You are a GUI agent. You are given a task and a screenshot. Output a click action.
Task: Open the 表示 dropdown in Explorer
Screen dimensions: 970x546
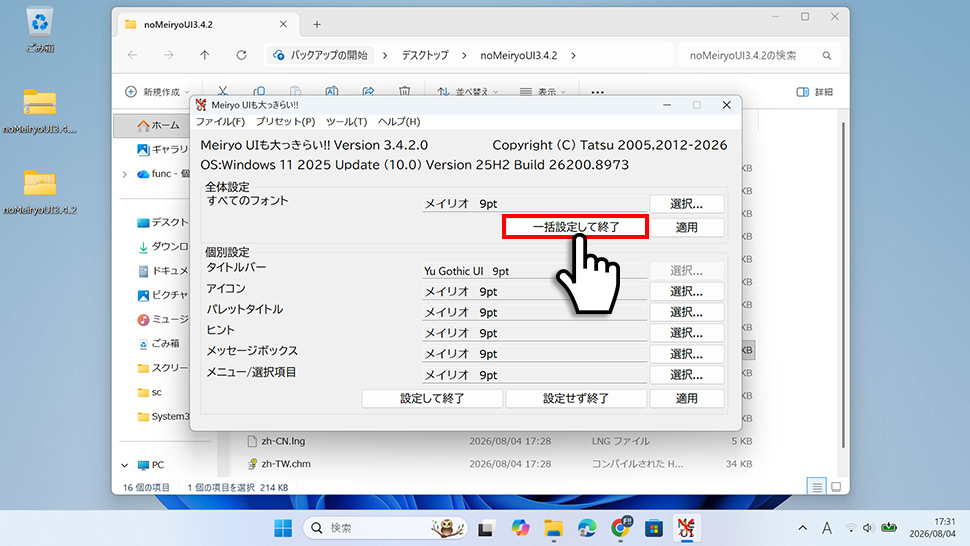[543, 92]
